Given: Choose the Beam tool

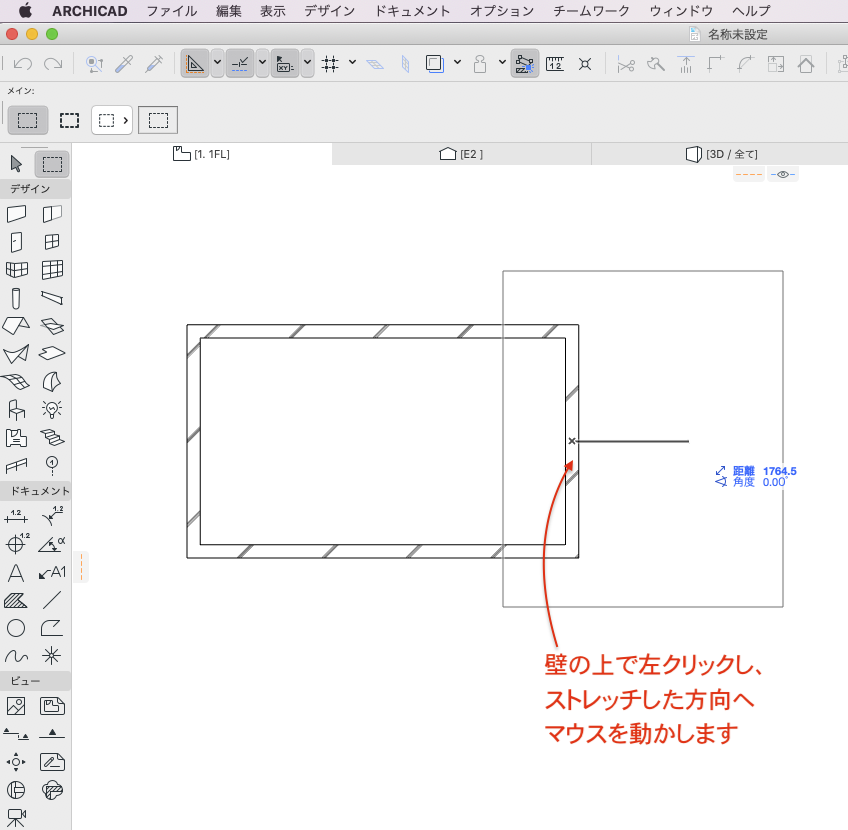Looking at the screenshot, I should pyautogui.click(x=52, y=298).
